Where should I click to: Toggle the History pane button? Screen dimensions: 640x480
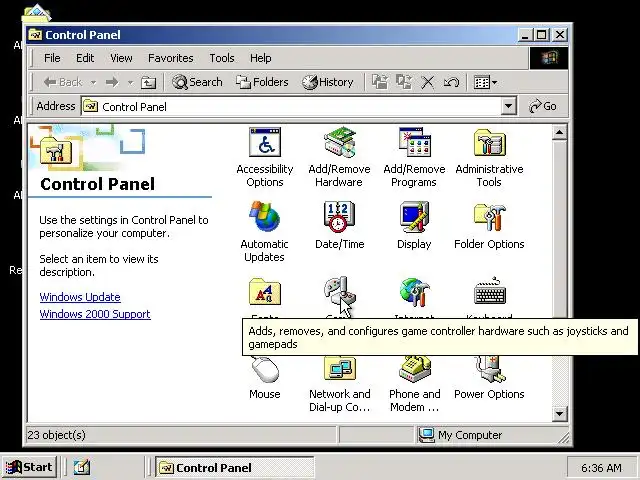328,82
